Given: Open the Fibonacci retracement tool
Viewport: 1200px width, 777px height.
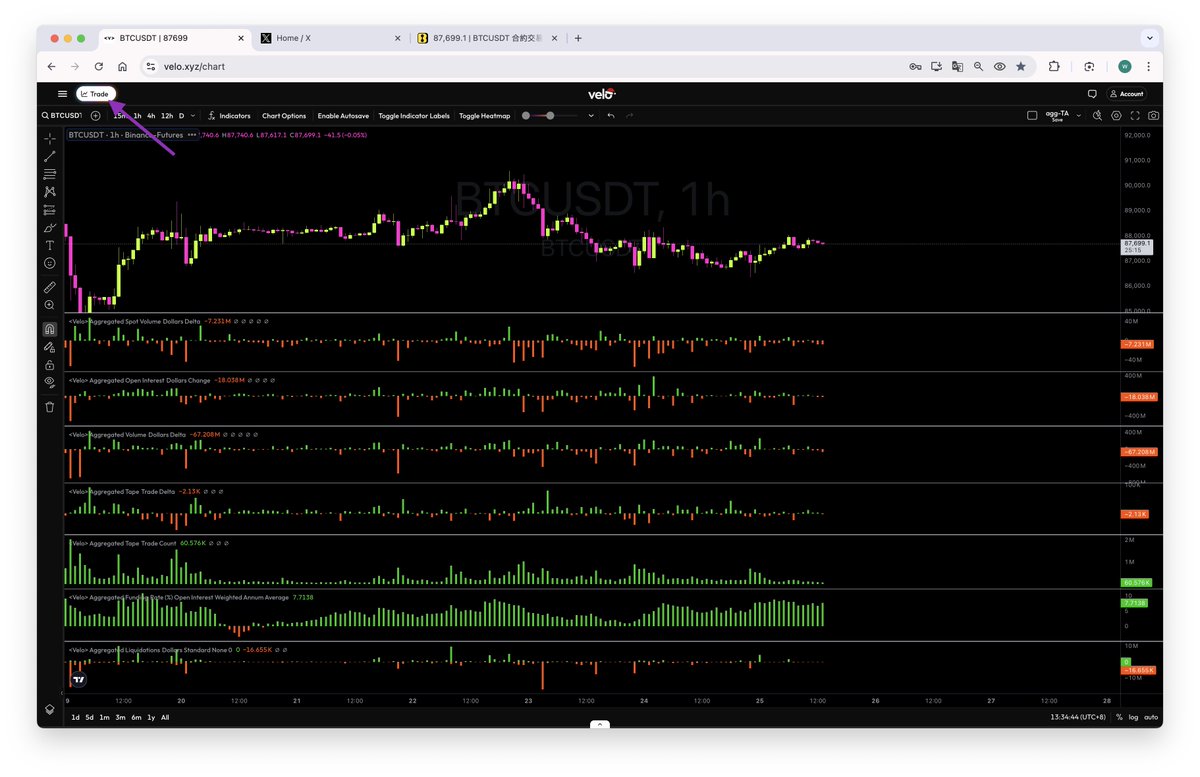Looking at the screenshot, I should [x=50, y=174].
